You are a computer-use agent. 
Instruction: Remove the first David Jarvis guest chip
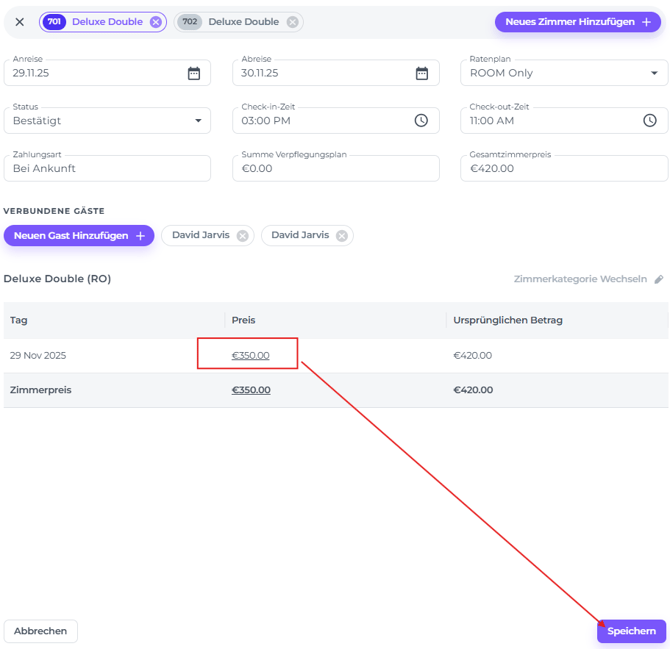pos(242,236)
